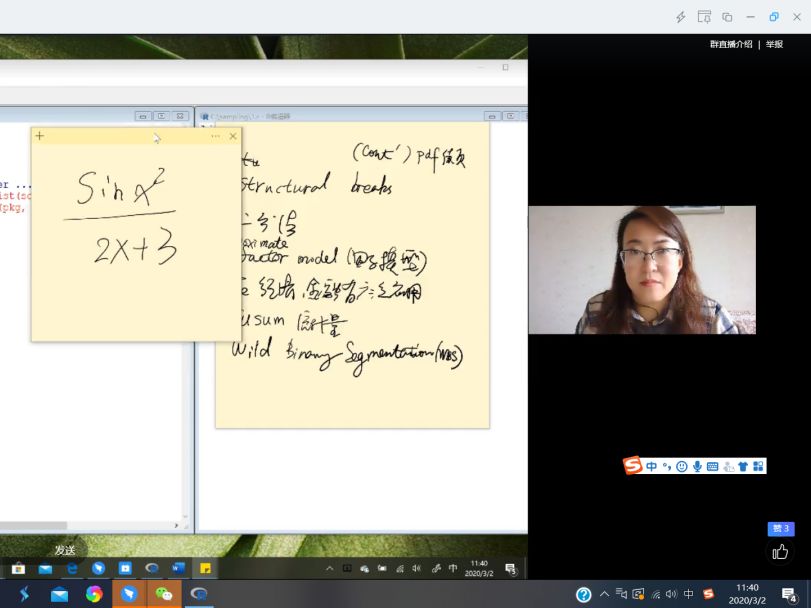Screen dimensions: 811x608
Task: Open the taskbar clock showing 11:40
Action: [x=746, y=594]
